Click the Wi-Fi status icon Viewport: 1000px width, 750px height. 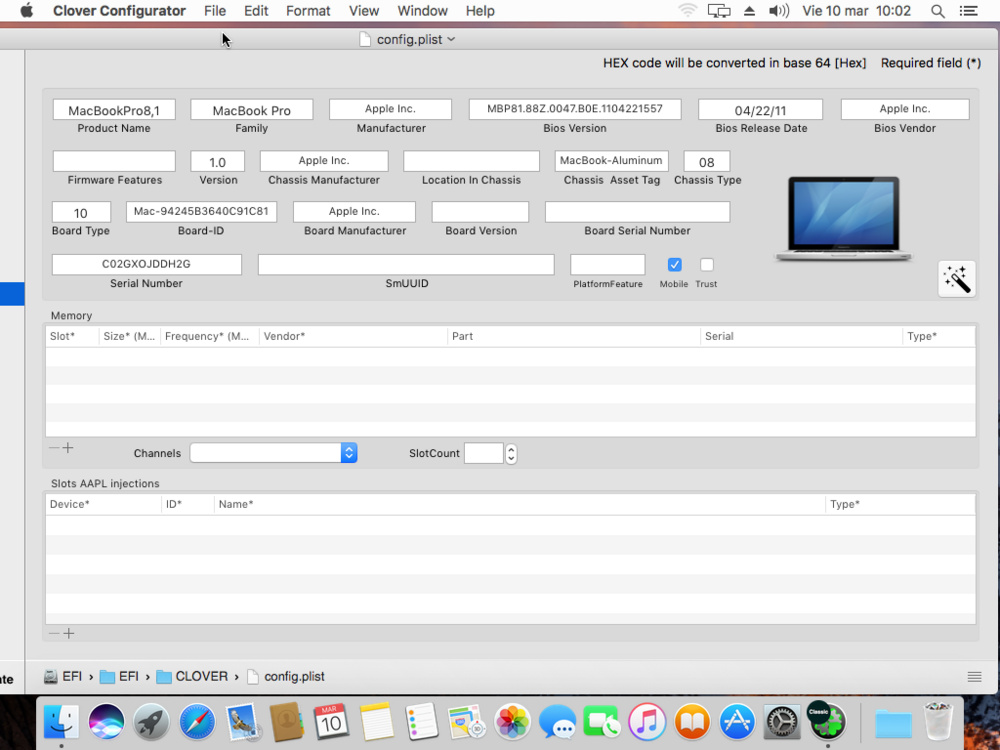tap(688, 11)
